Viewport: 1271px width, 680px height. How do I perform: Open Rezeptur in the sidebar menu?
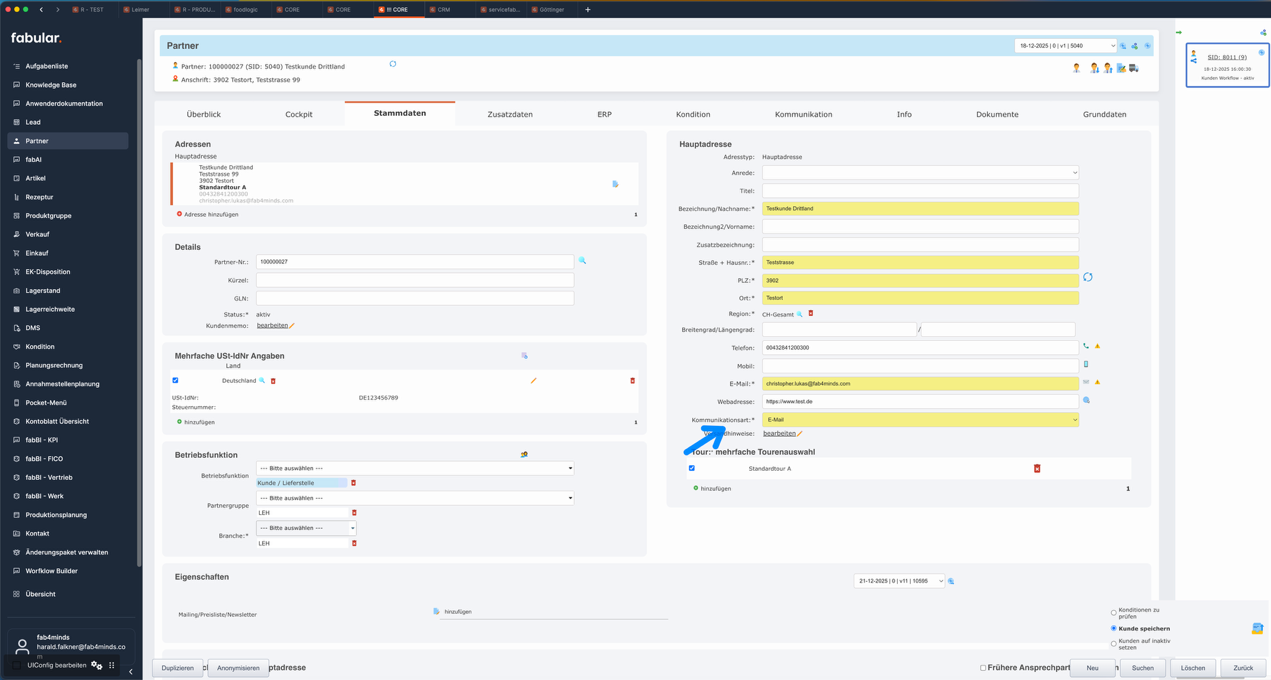tap(40, 197)
